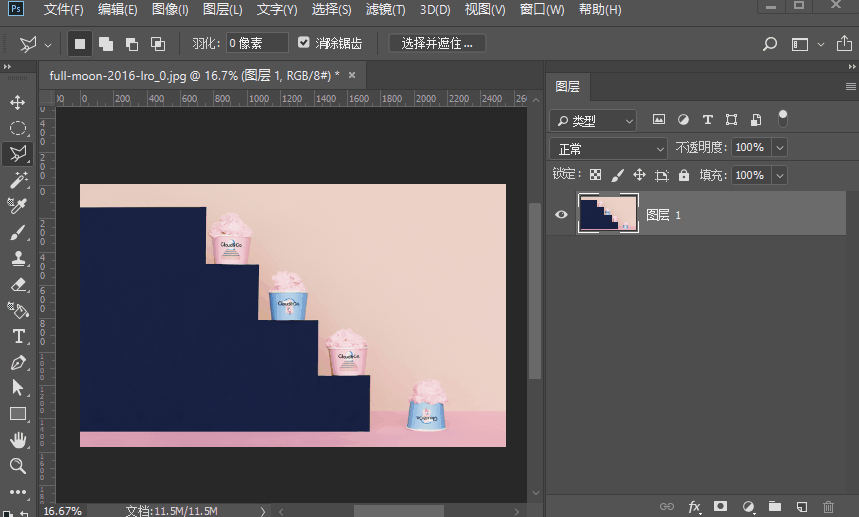Select the Brush tool
The image size is (859, 517).
coord(18,232)
